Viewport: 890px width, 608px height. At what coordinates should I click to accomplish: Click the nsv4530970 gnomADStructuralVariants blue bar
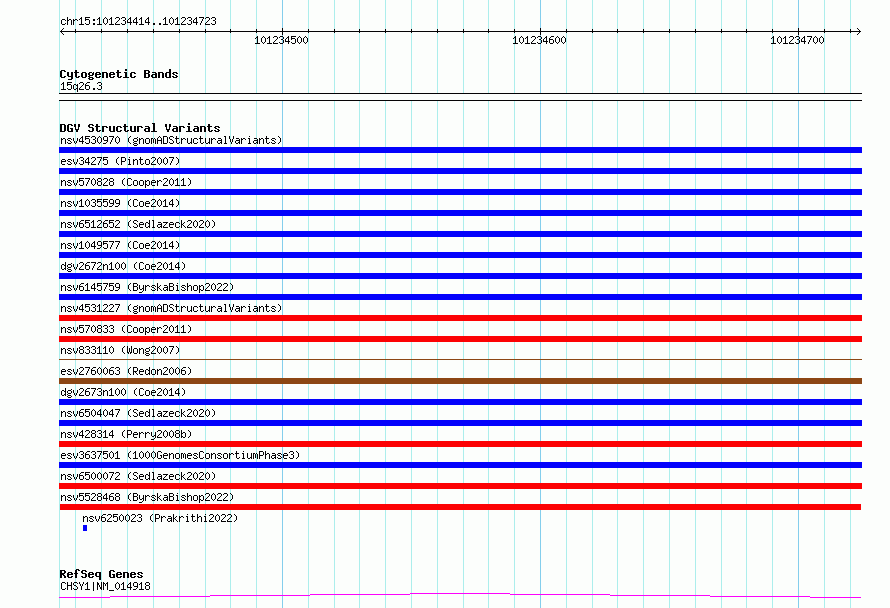point(460,150)
